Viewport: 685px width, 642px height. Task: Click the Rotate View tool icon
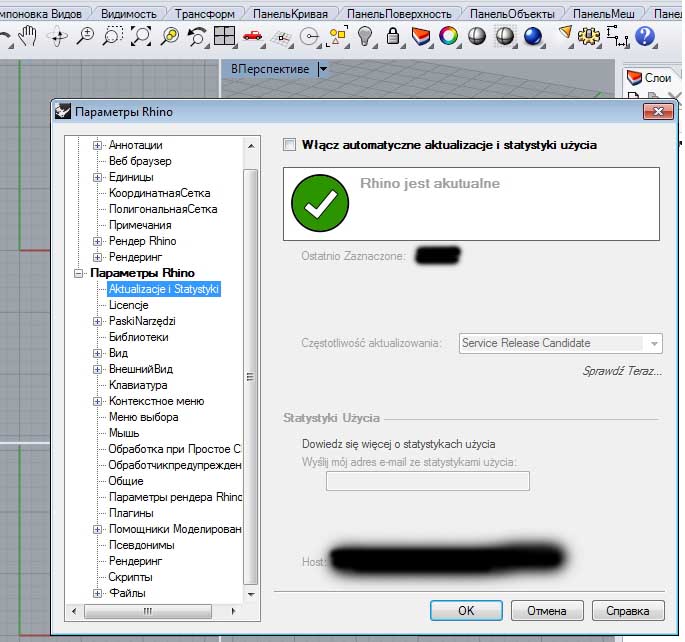(x=58, y=36)
